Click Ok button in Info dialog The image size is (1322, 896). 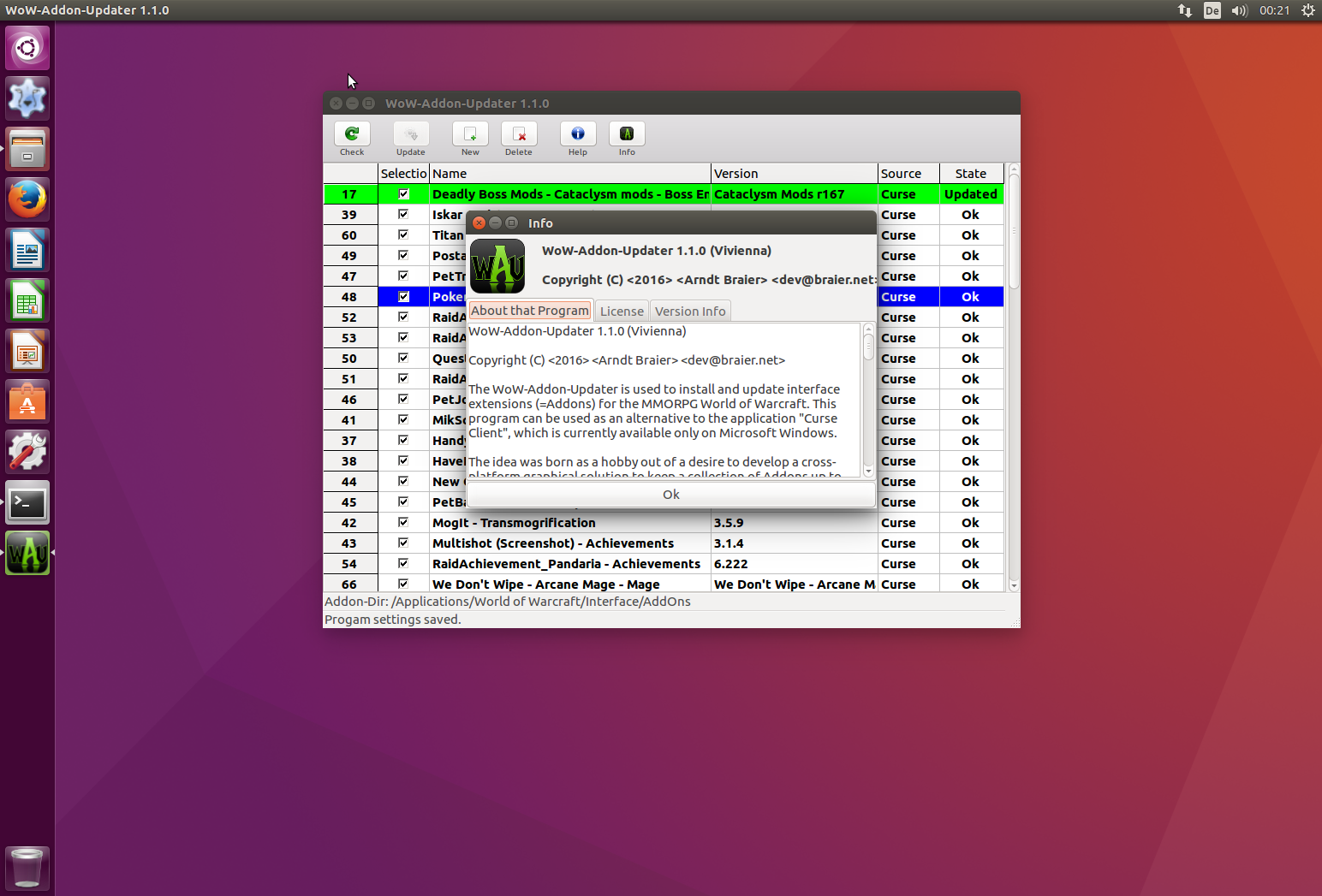click(671, 495)
